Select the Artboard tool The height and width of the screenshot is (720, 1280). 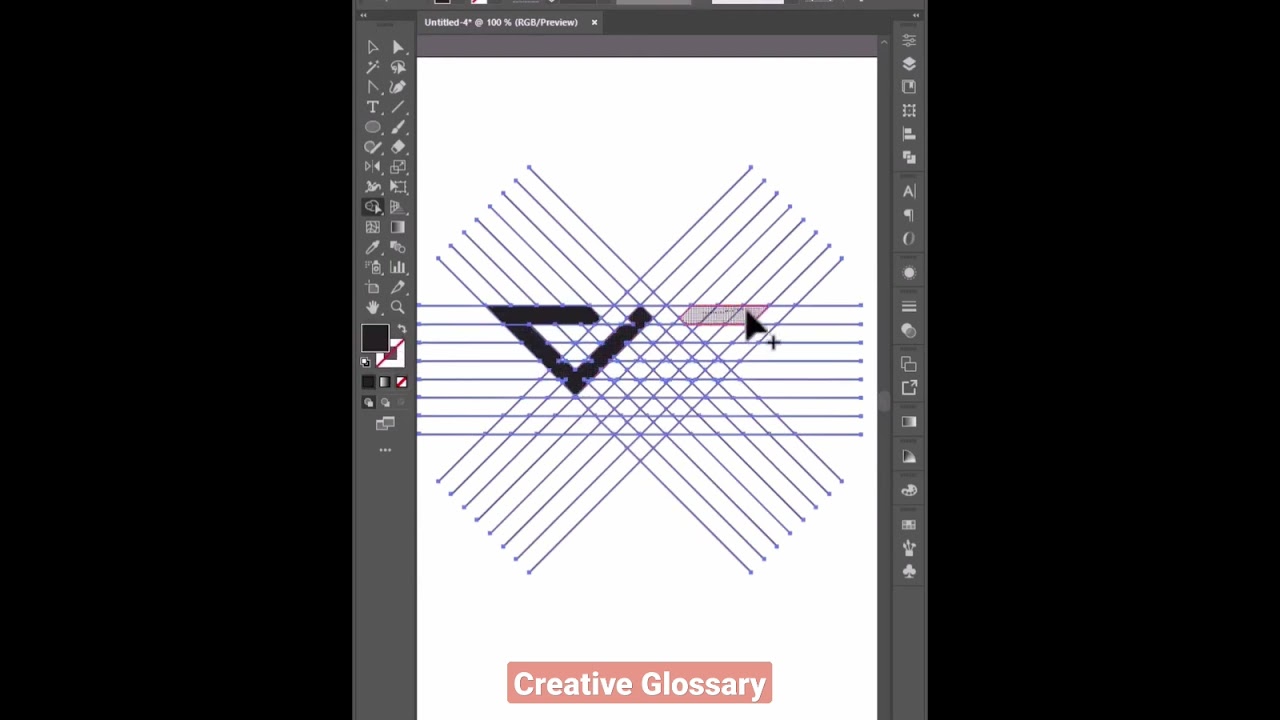tap(373, 287)
